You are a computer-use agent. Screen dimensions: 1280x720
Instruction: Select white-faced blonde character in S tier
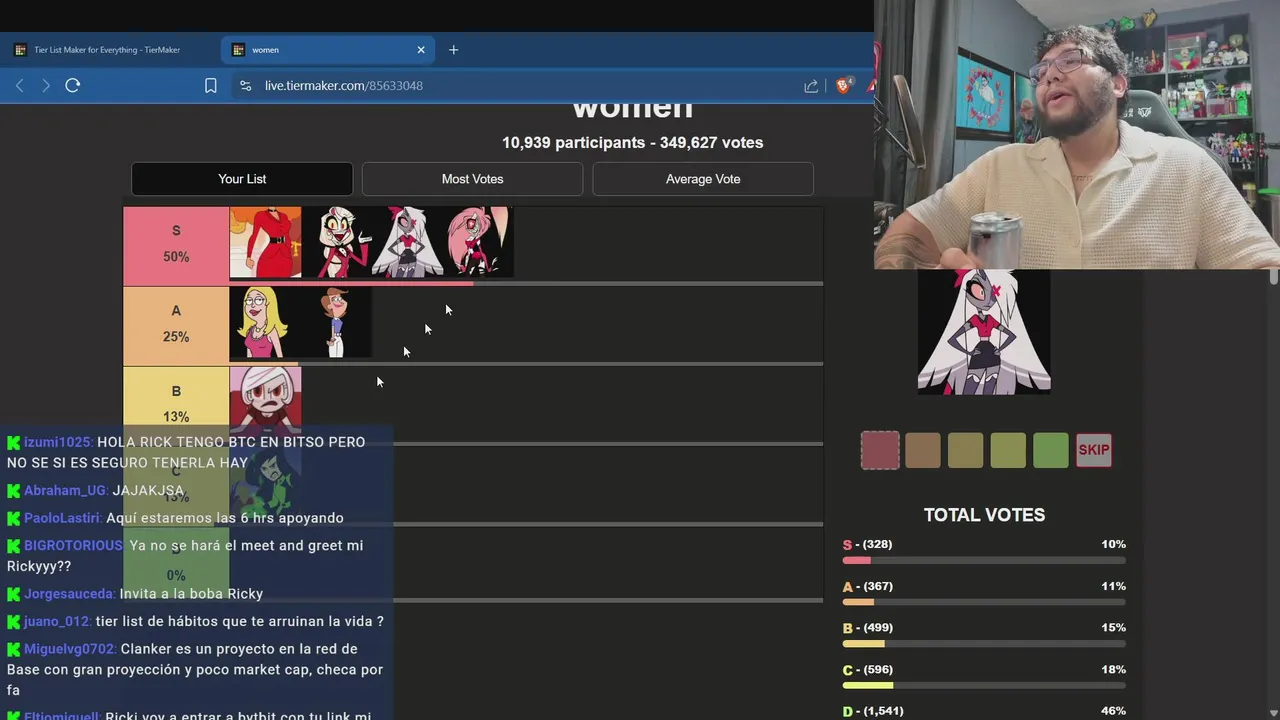click(336, 242)
